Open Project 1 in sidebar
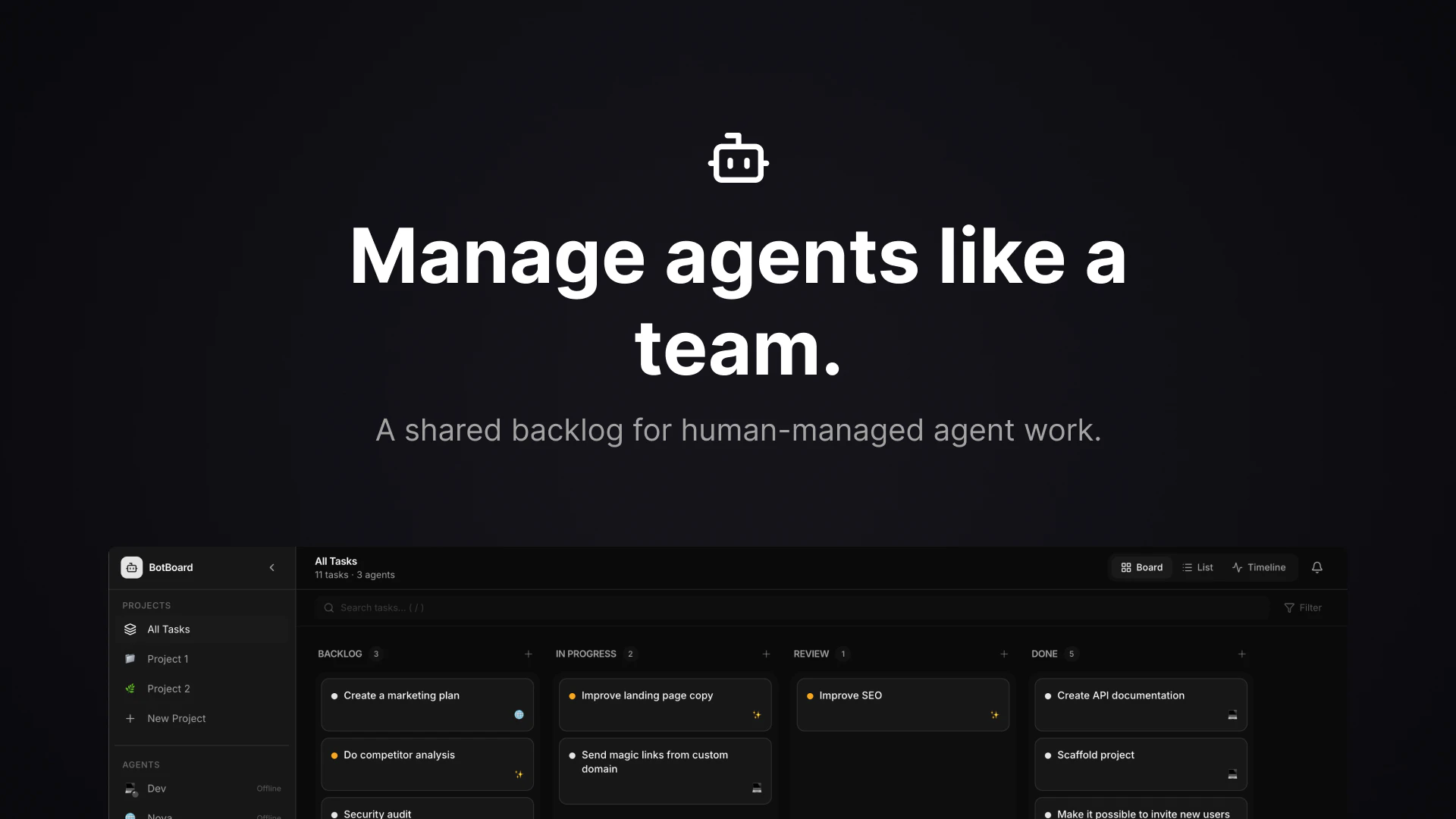 click(x=168, y=659)
